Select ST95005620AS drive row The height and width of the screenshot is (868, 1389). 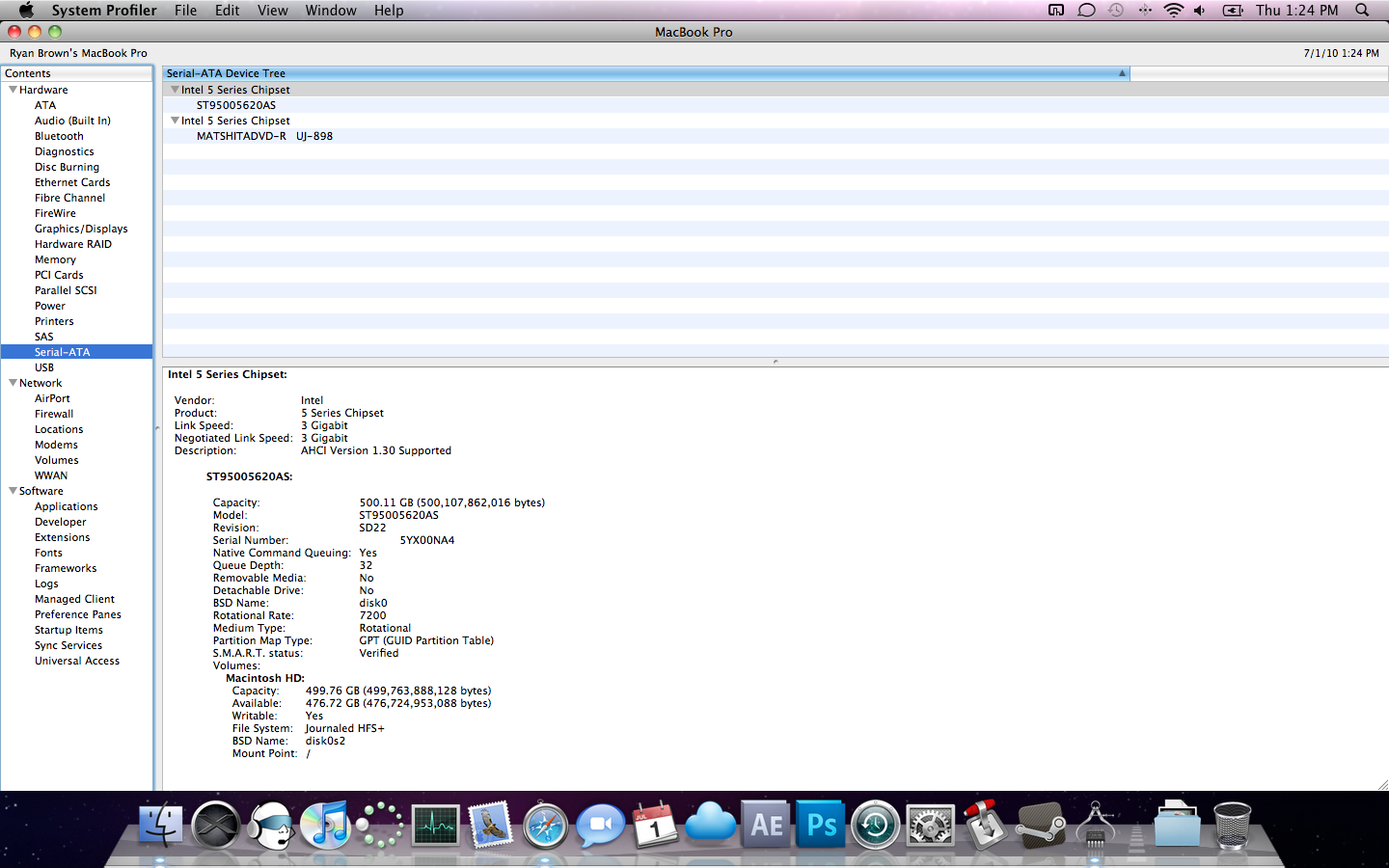click(776, 105)
